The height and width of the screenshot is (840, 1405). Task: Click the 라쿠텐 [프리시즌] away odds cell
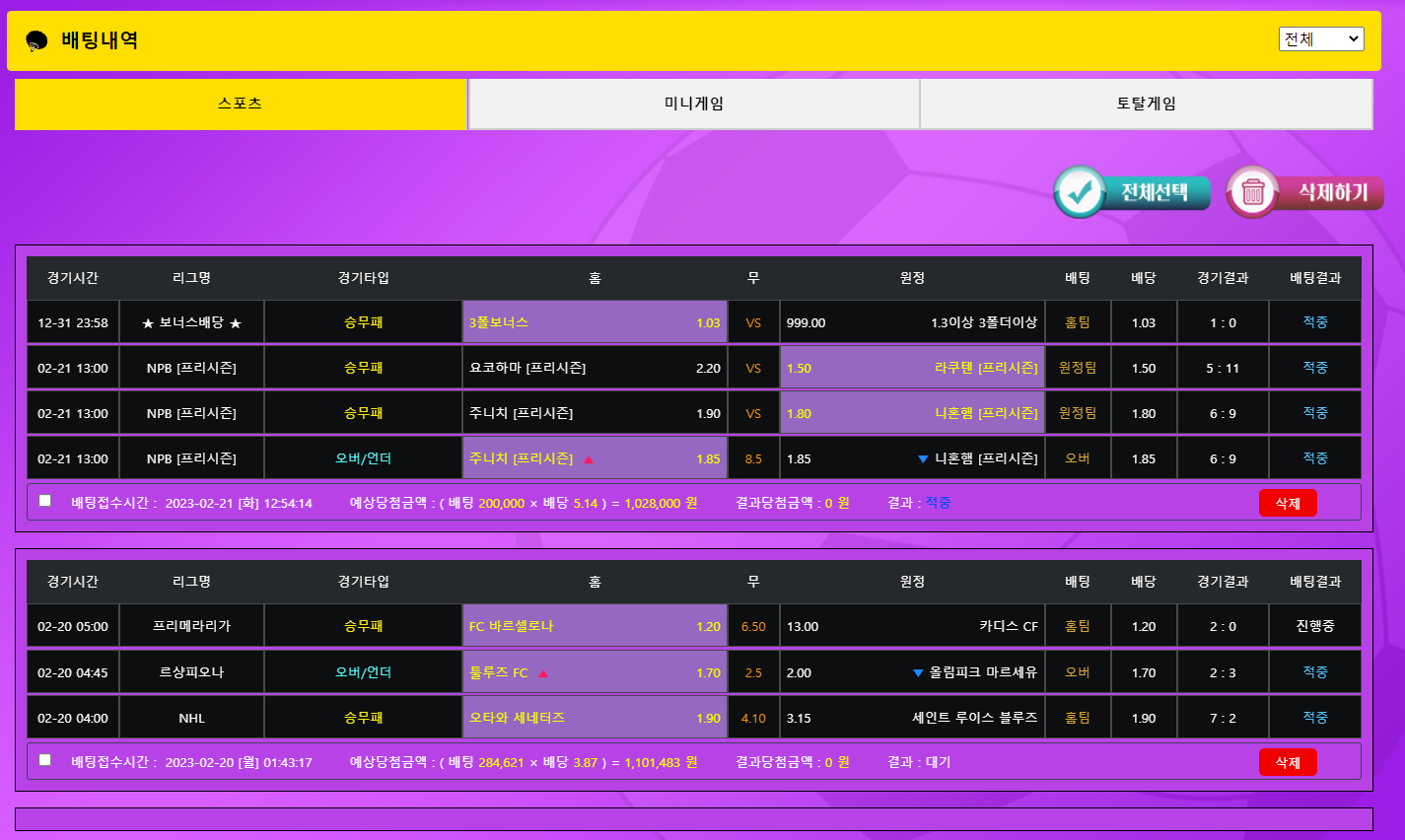(911, 368)
